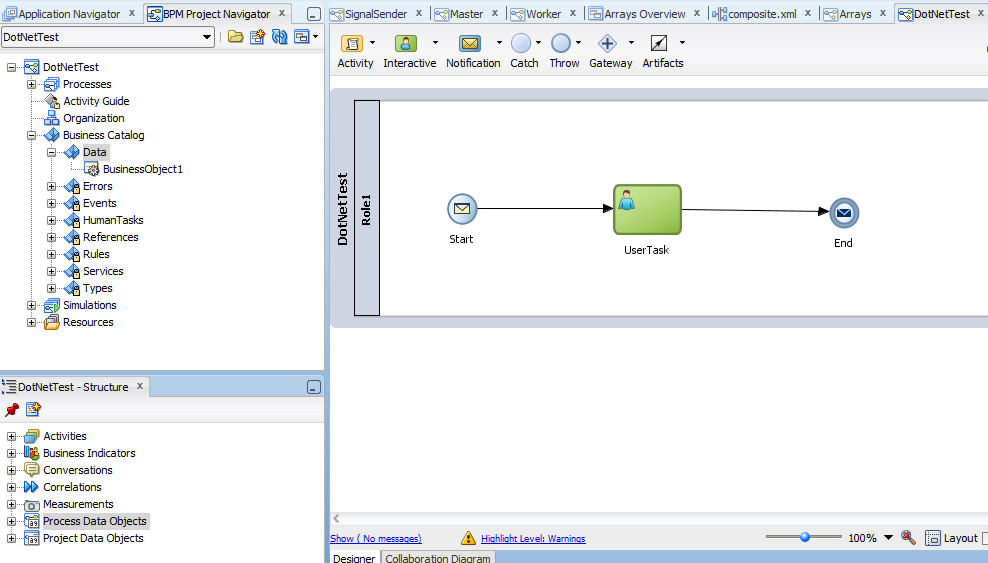The width and height of the screenshot is (988, 563).
Task: Click the red pin icon in Structure panel
Action: [12, 409]
